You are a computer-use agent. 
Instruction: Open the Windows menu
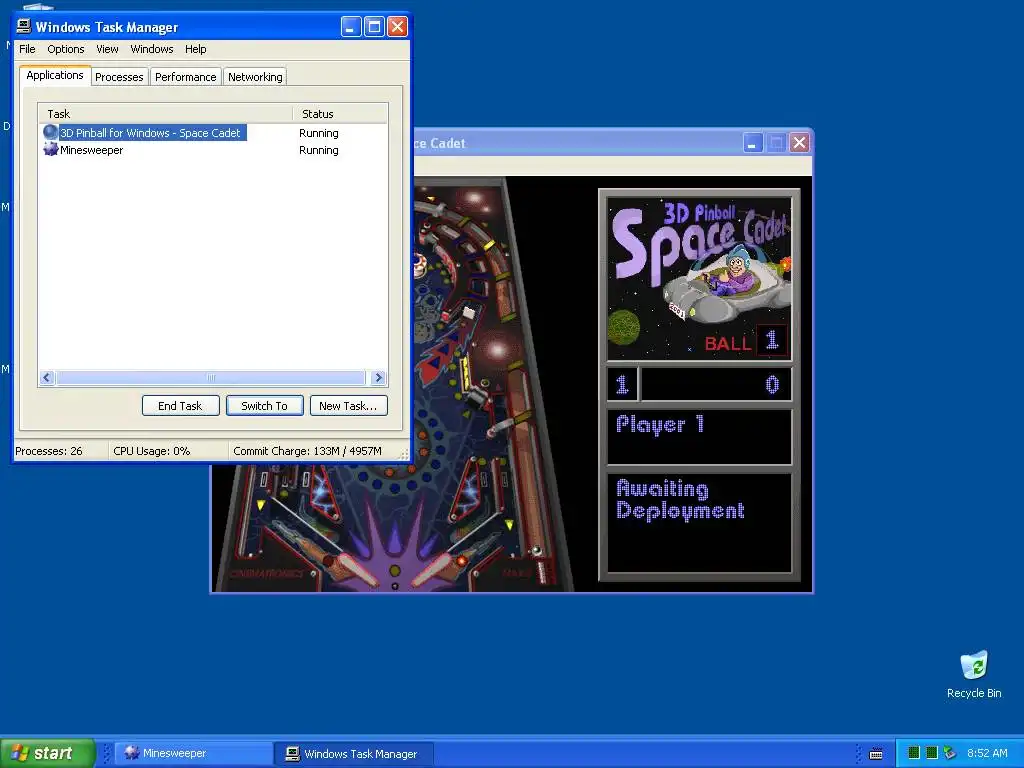(x=152, y=49)
